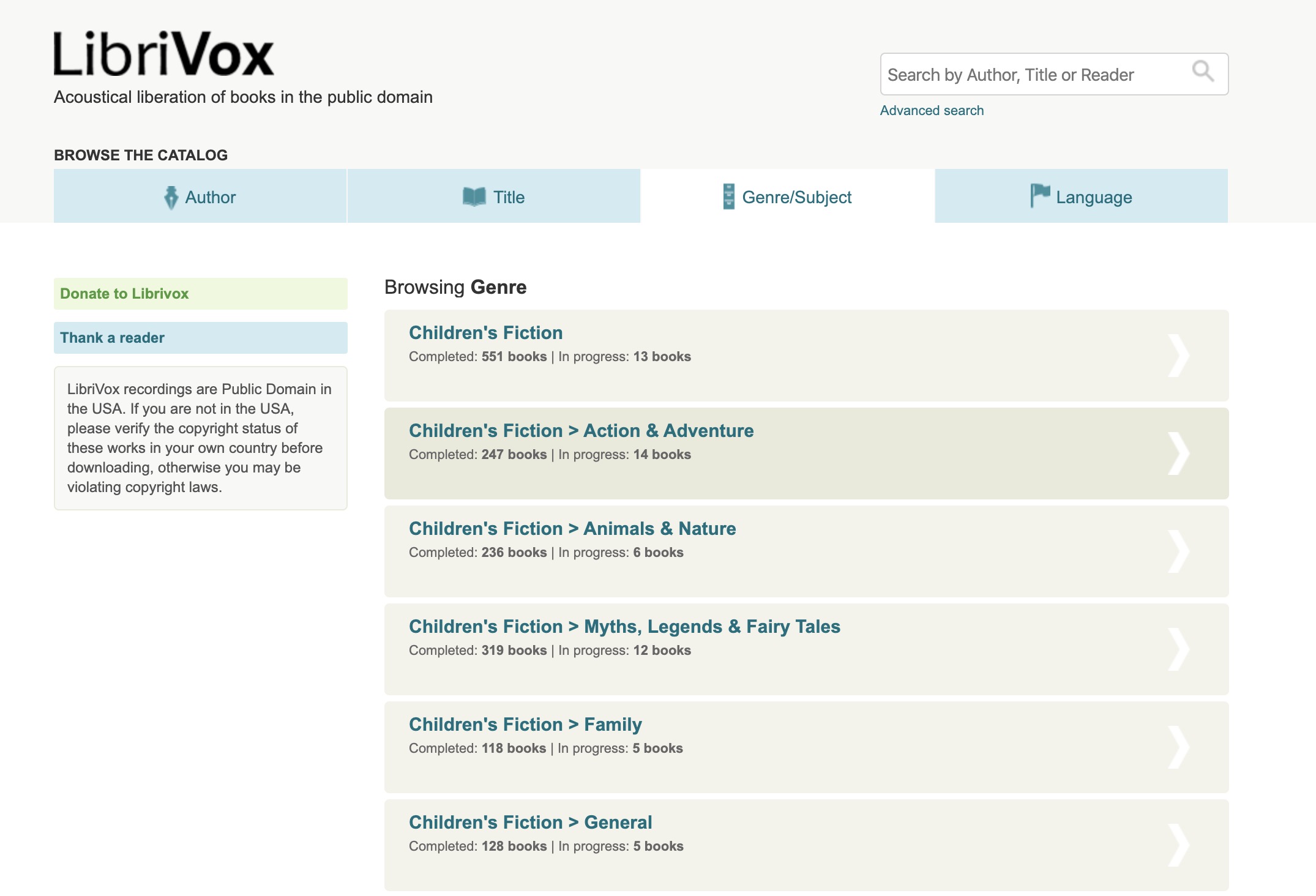Expand the General genre chevron
Viewport: 1316px width, 896px height.
point(1178,845)
